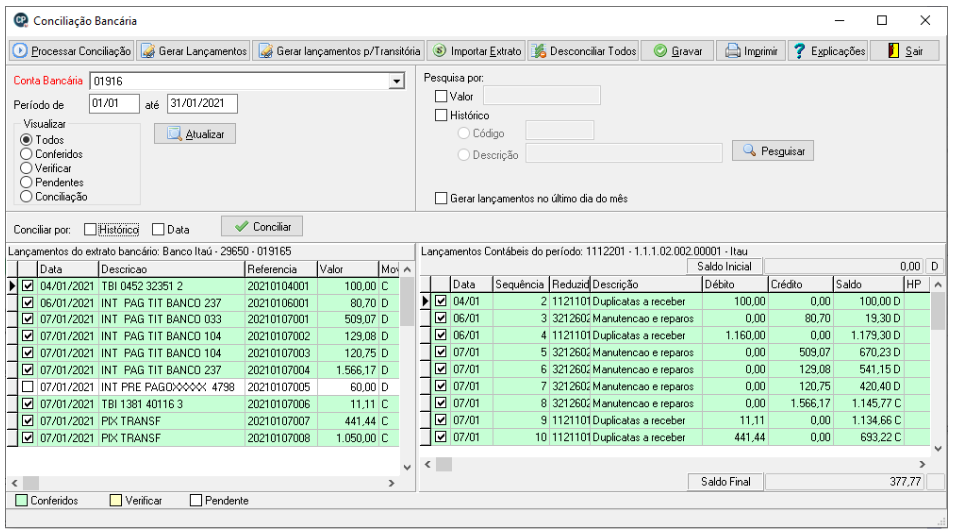Tick checkbox for INT PRE PAGO row
957x531 pixels.
pos(27,387)
